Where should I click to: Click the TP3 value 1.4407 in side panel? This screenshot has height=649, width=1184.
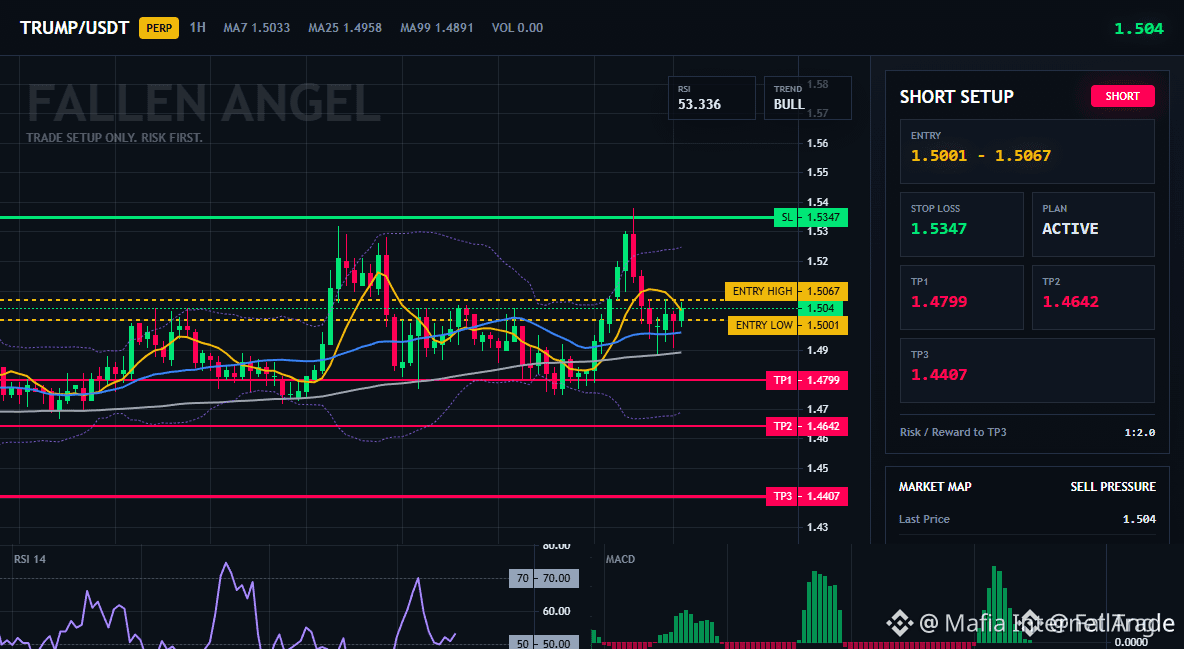point(939,375)
